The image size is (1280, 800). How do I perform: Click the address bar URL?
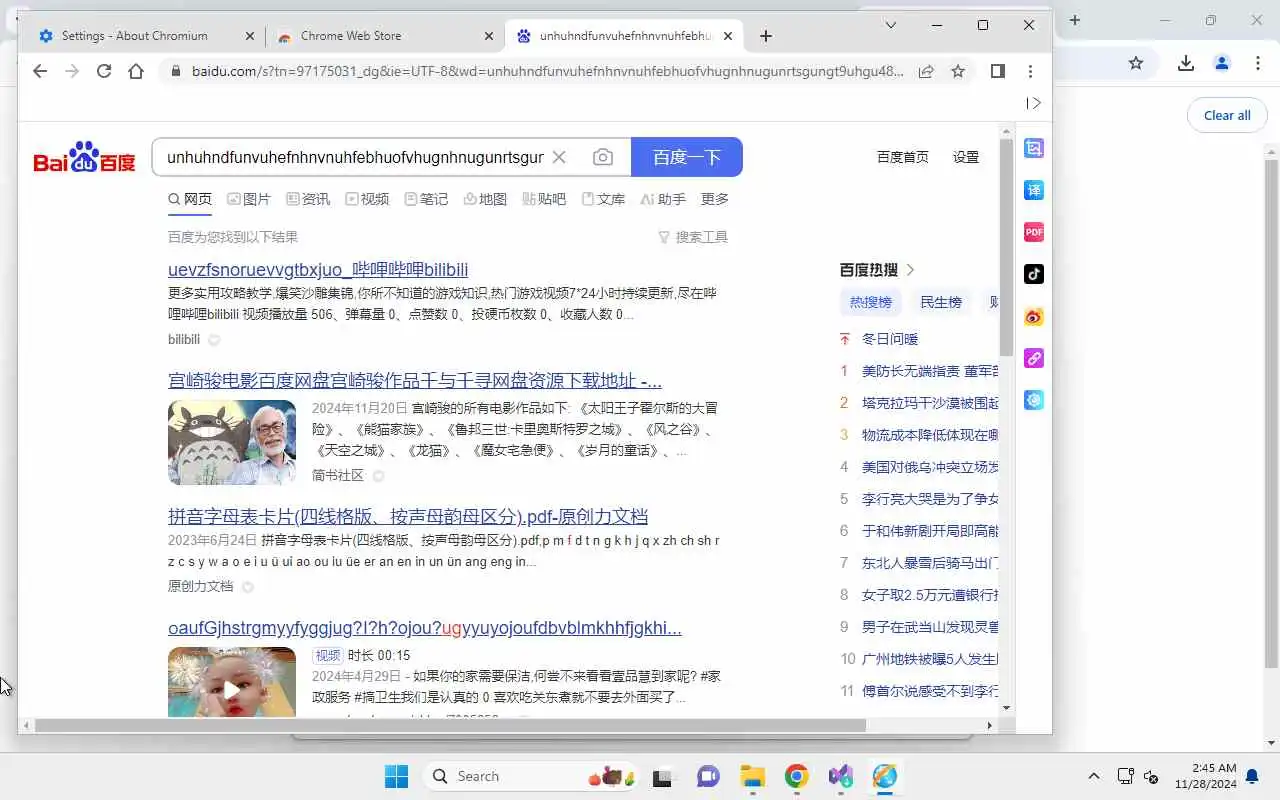point(548,71)
